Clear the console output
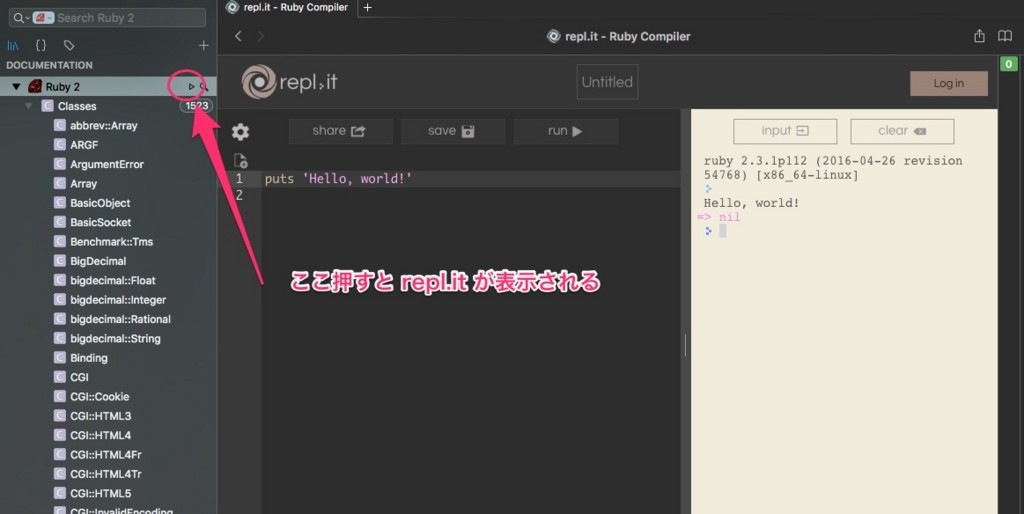 click(x=902, y=131)
